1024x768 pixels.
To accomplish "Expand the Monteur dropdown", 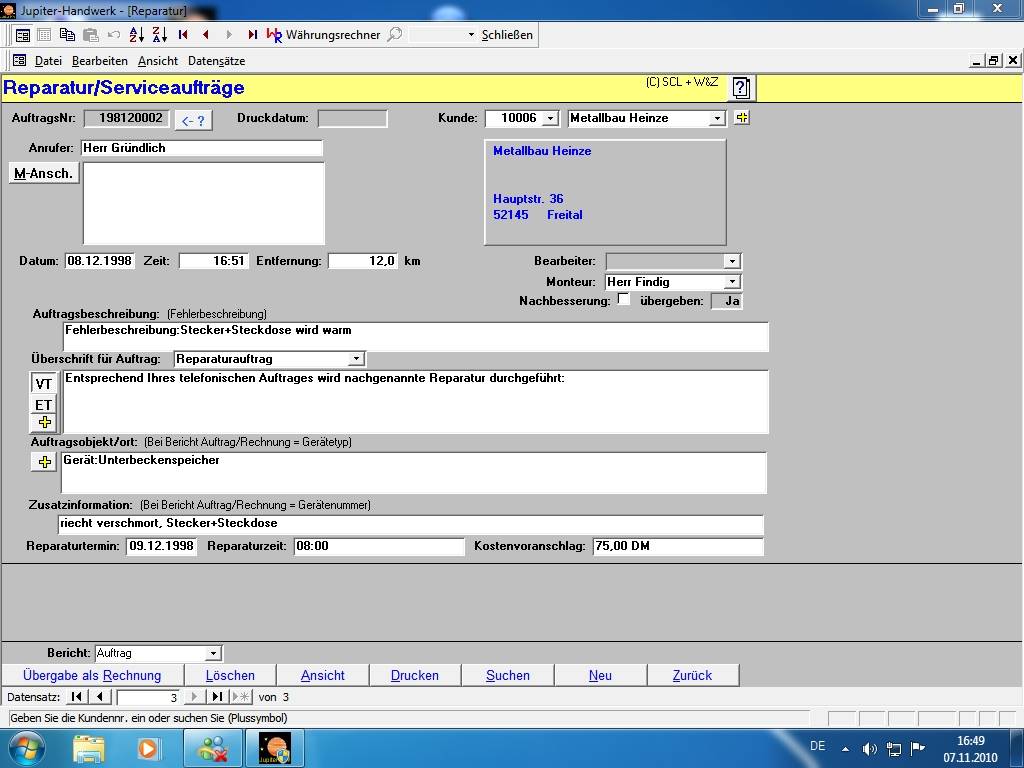I will click(732, 282).
